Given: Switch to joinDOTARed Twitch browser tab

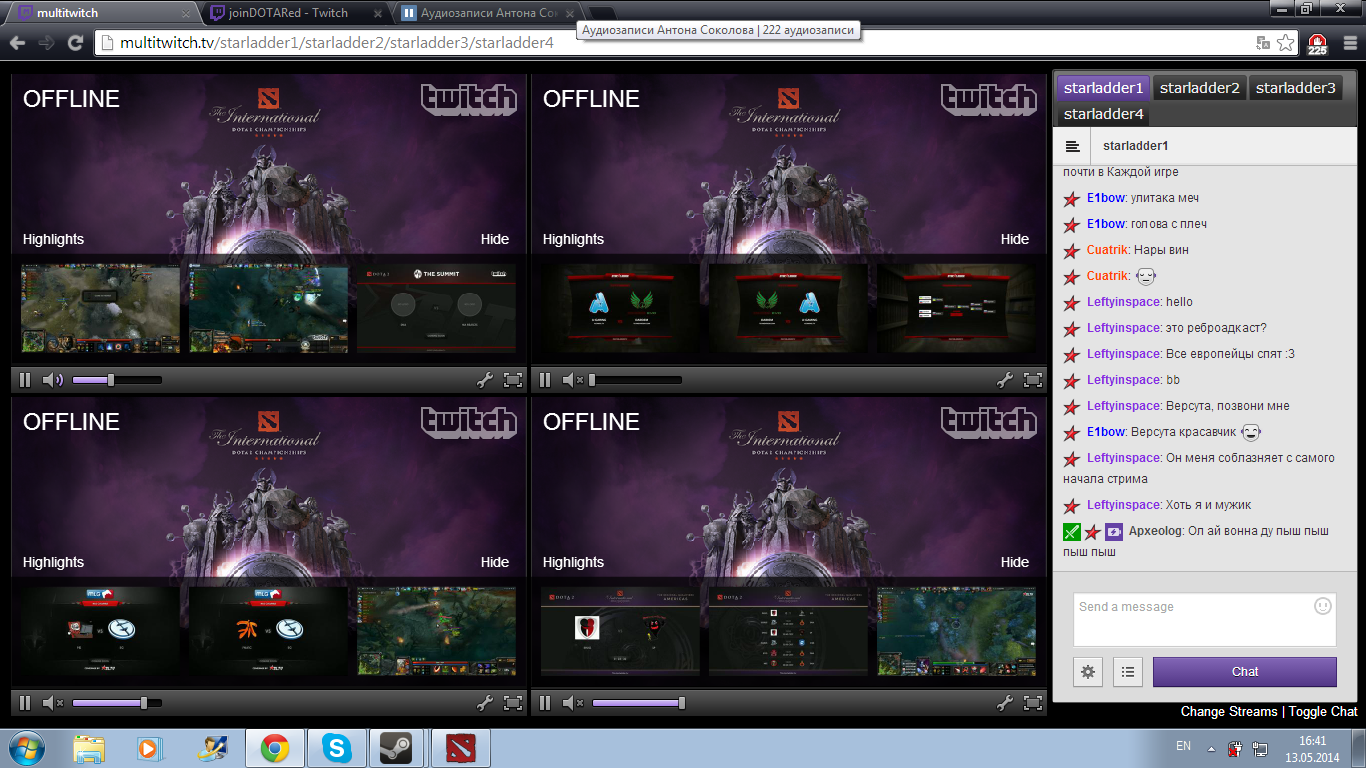Looking at the screenshot, I should click(291, 13).
